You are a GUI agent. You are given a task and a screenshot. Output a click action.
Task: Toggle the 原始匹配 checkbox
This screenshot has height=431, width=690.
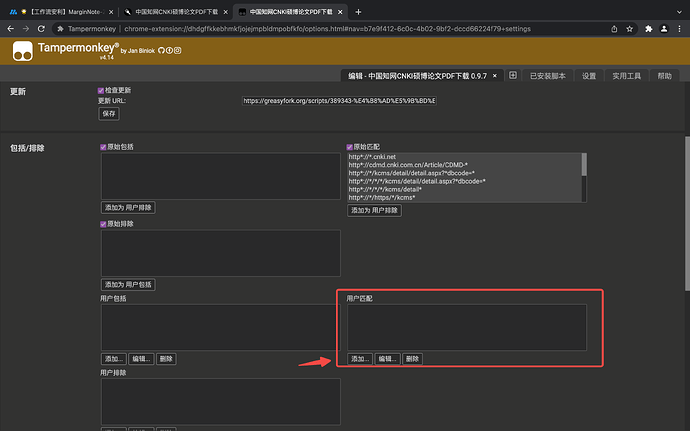click(x=350, y=147)
